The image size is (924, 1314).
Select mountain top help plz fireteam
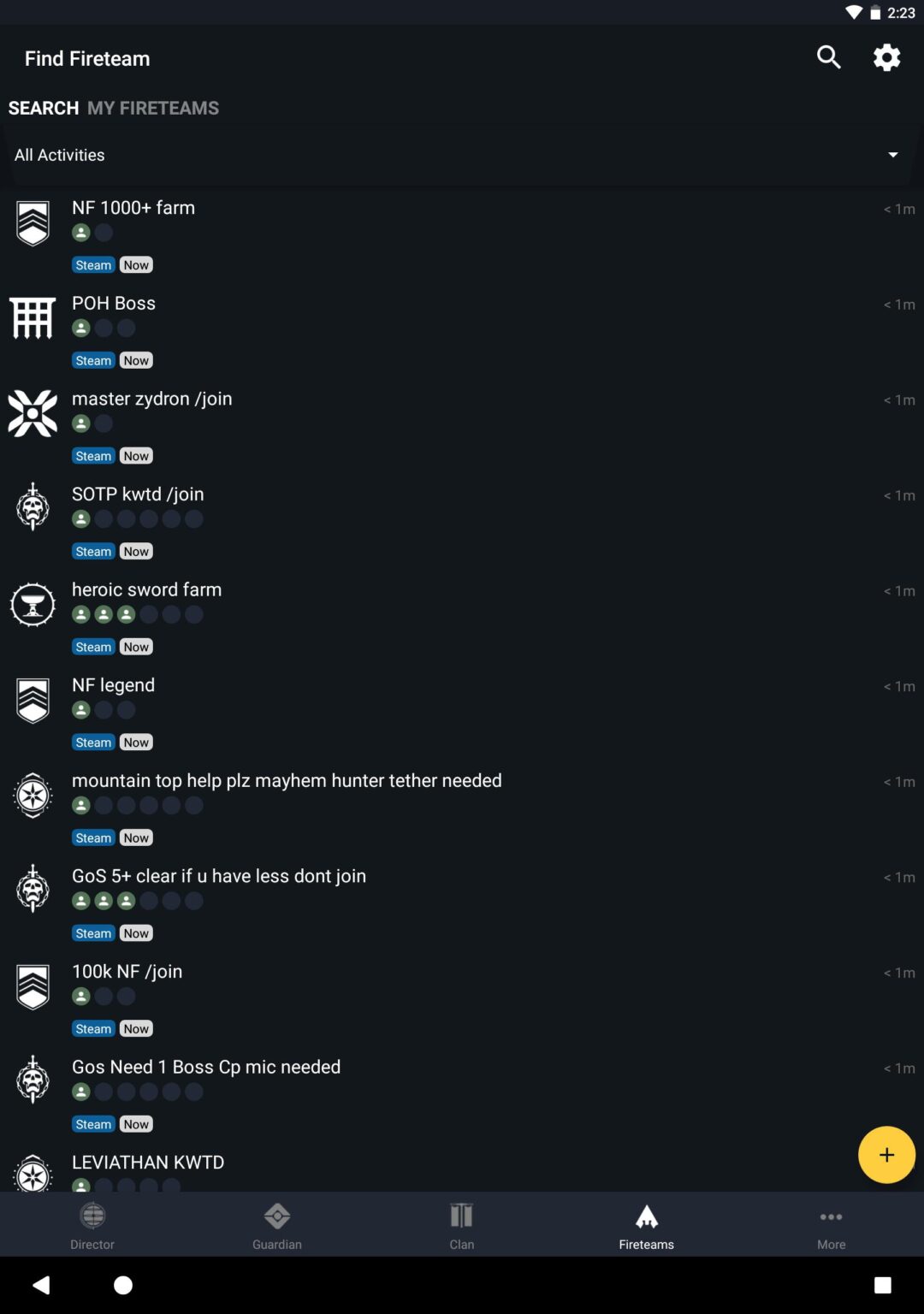click(462, 809)
